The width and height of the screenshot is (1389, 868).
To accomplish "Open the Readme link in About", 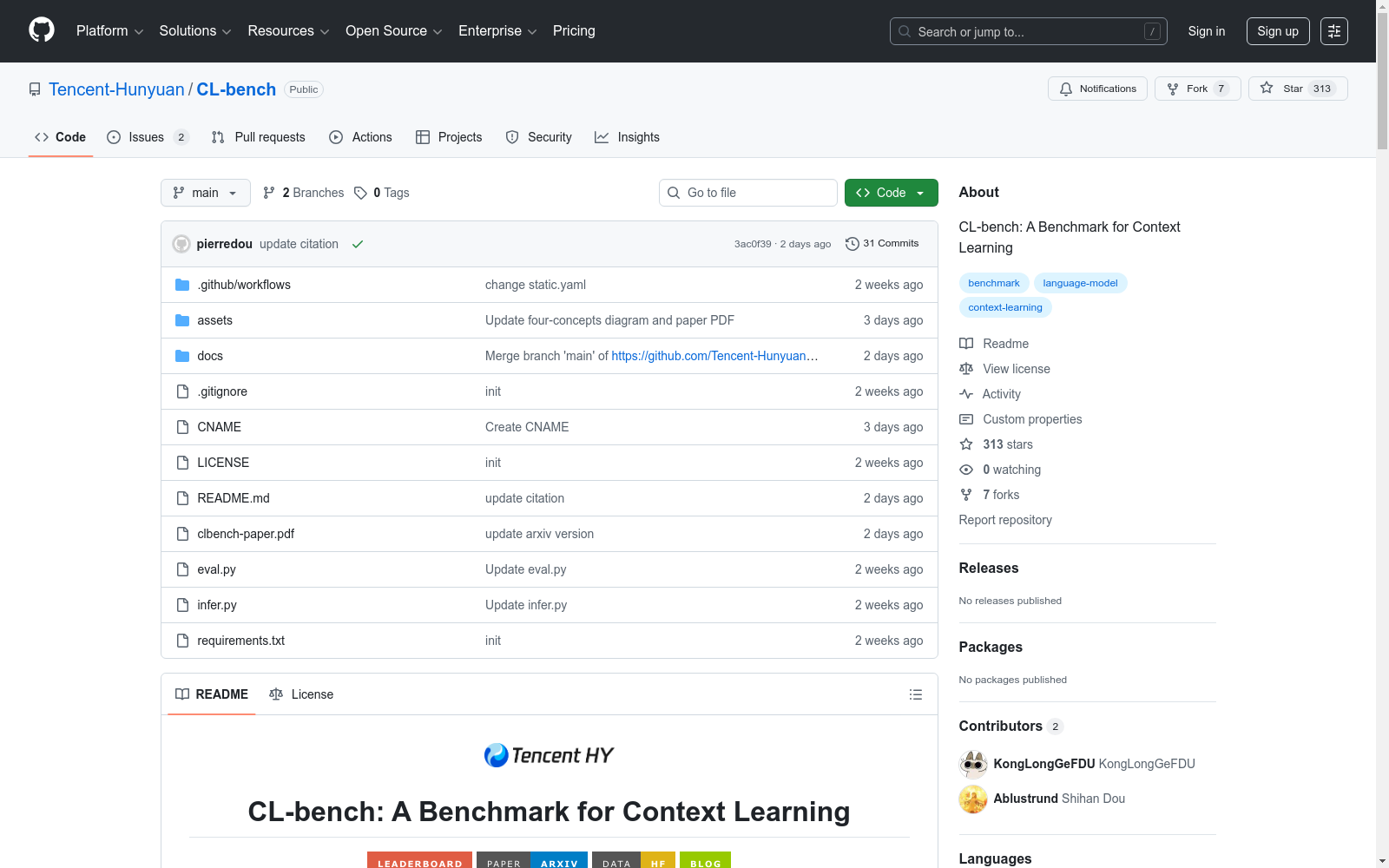I will coord(994,344).
